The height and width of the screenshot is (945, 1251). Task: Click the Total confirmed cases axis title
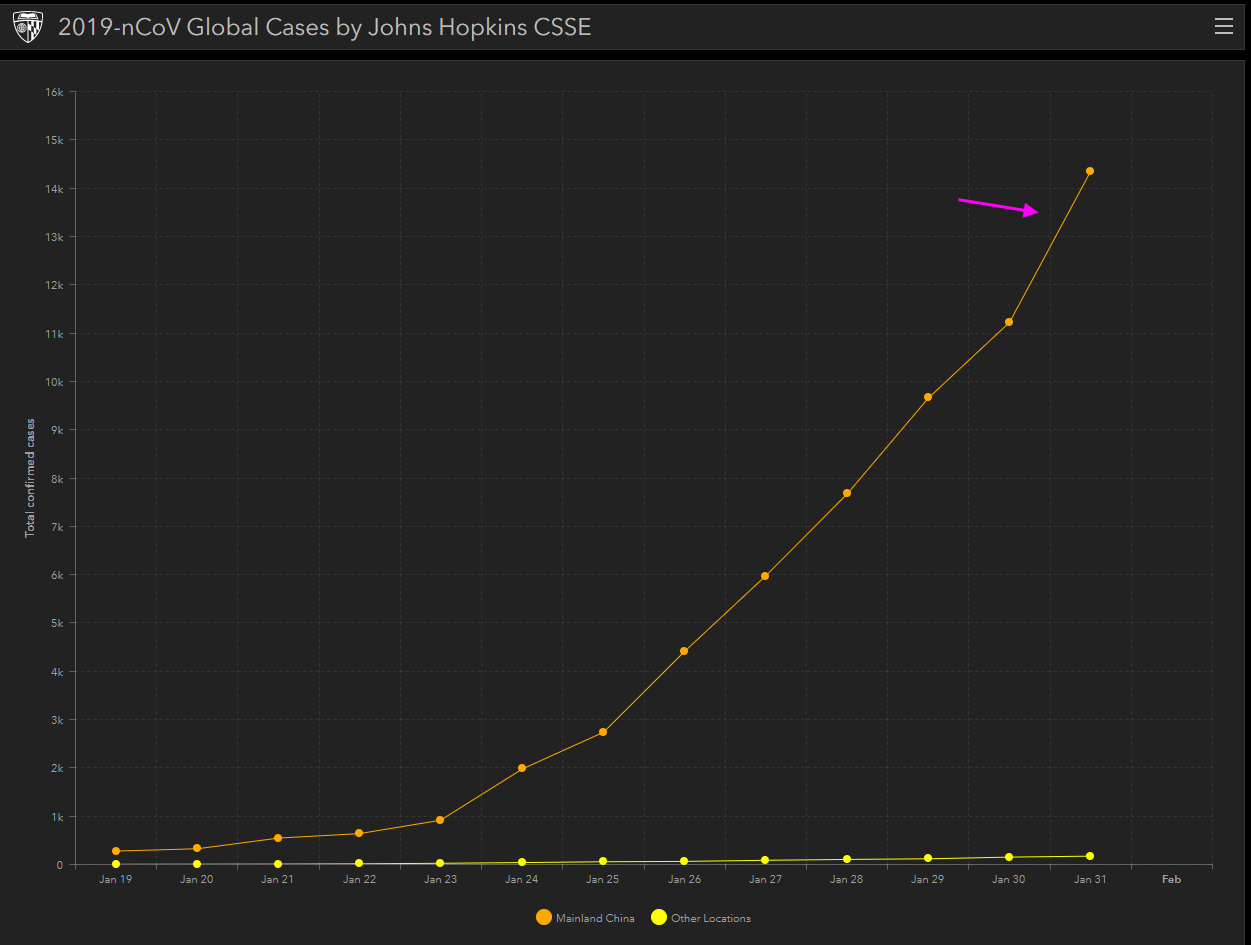coord(30,478)
